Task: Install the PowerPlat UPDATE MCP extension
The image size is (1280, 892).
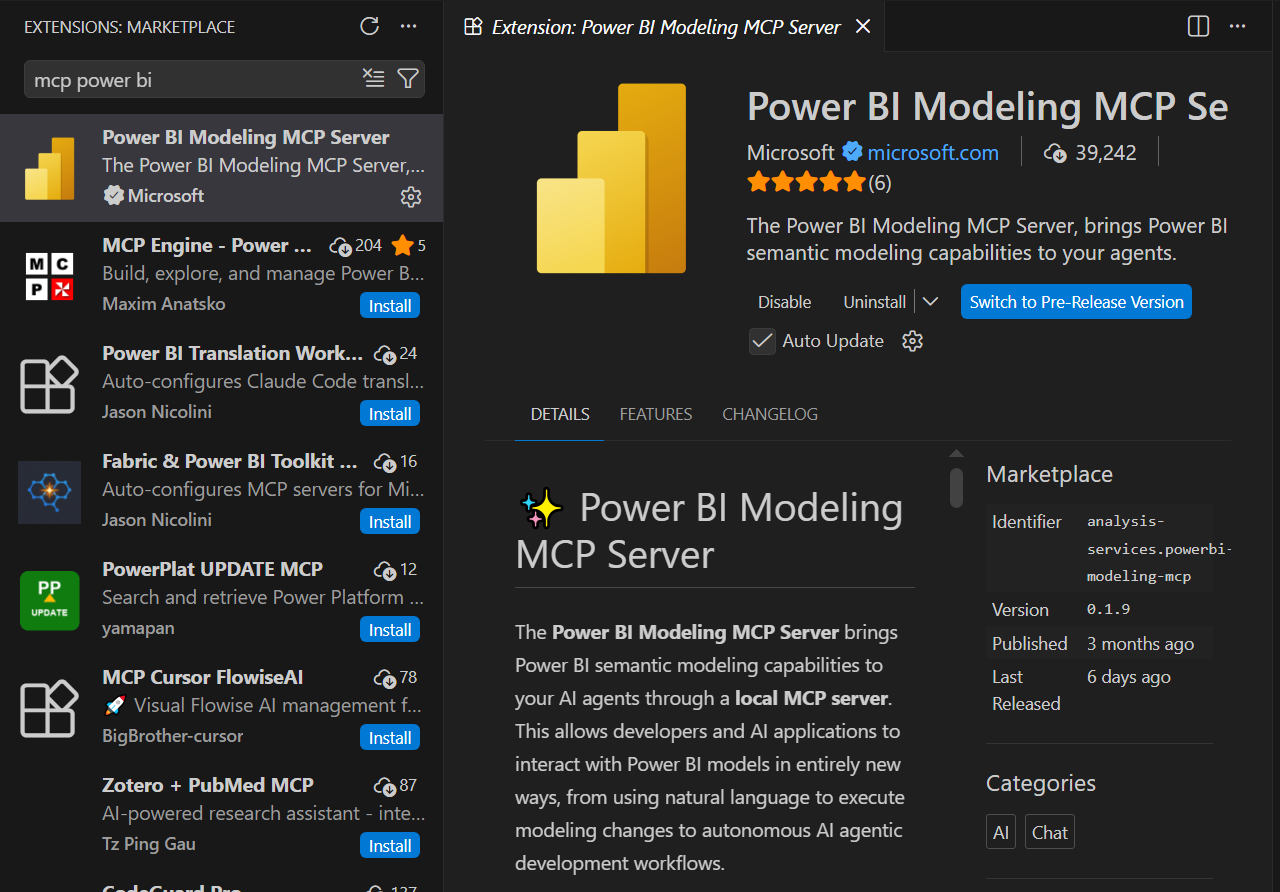Action: [x=390, y=630]
